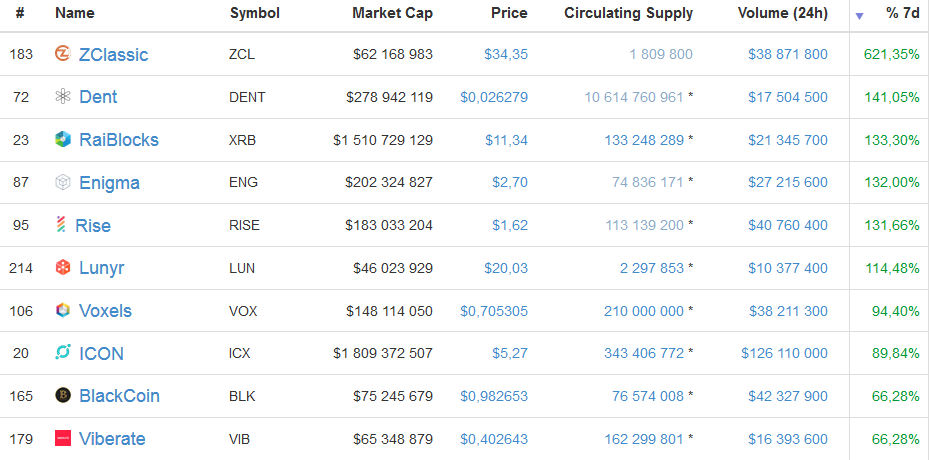This screenshot has height=460, width=929.
Task: Click ICON supply 343 406 772
Action: point(644,353)
